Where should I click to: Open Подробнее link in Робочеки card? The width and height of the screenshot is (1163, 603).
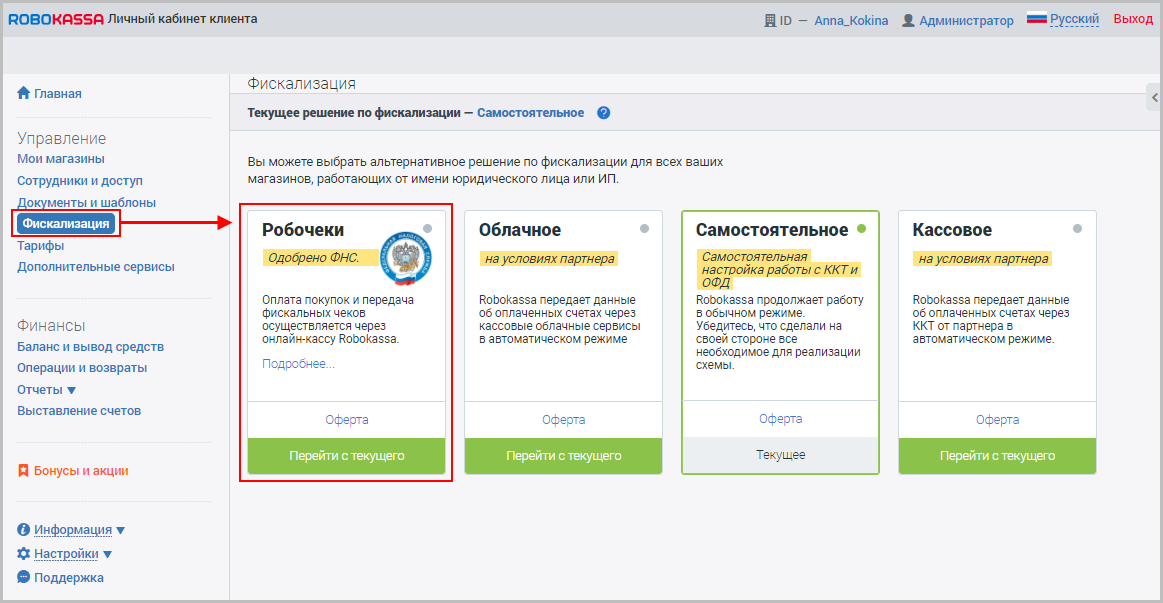(298, 364)
